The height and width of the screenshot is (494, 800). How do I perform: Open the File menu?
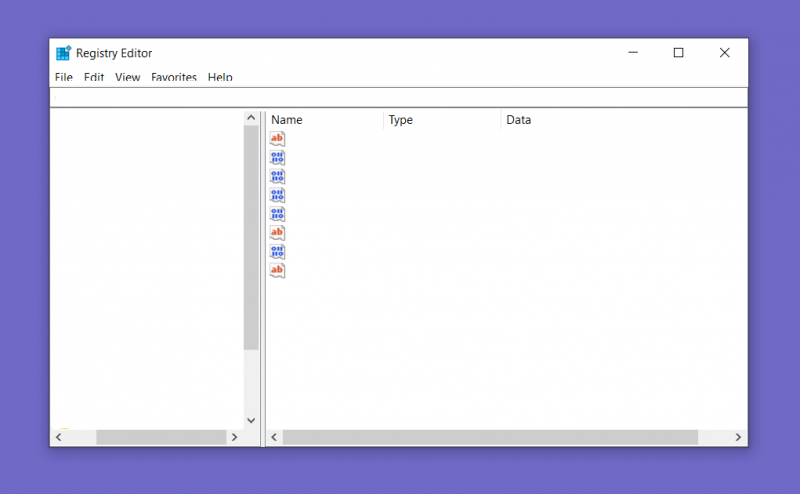[64, 77]
